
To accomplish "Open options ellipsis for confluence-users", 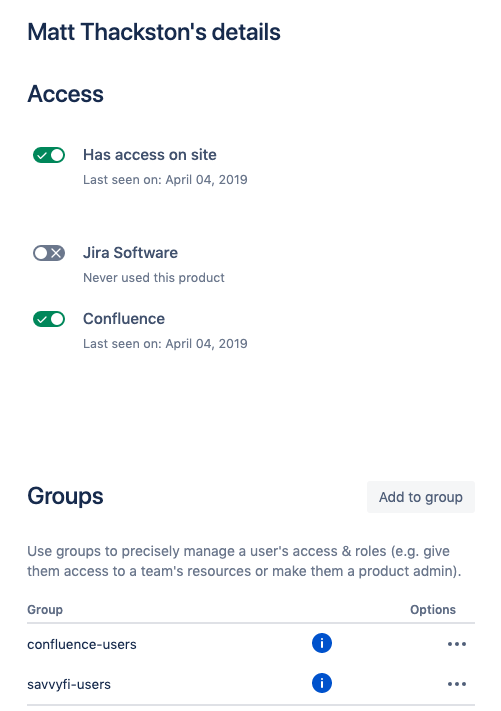I will coord(457,644).
